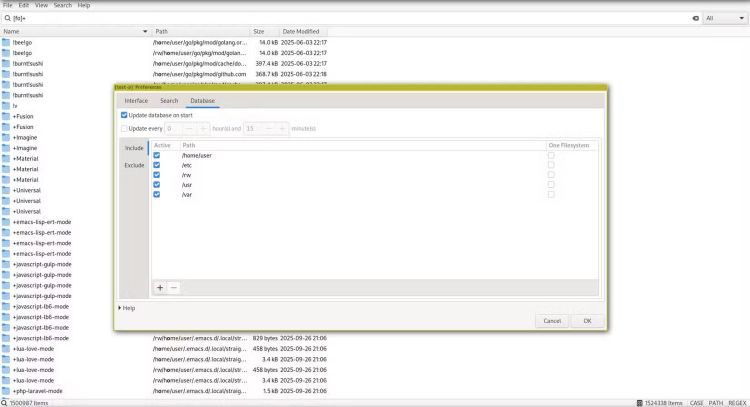750x407 pixels.
Task: Check One Filesystem for /home/user
Action: [x=551, y=155]
